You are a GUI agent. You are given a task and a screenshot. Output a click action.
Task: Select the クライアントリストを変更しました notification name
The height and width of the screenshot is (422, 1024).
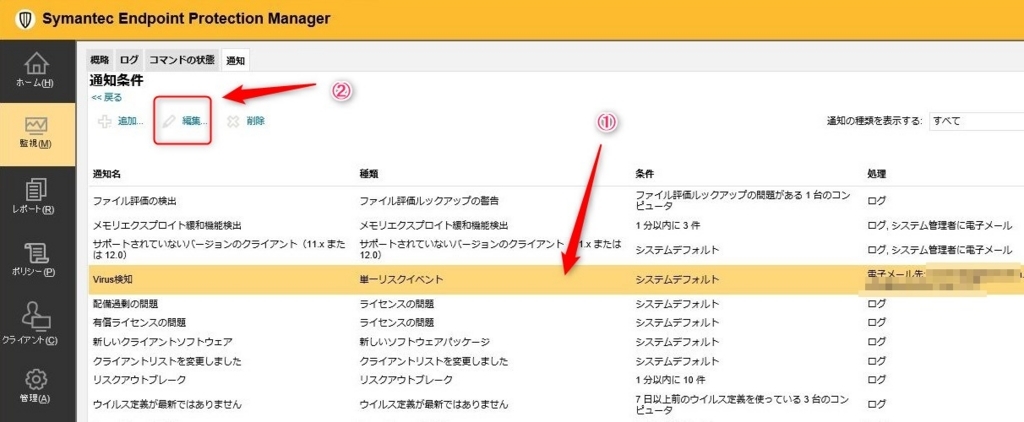tap(168, 361)
